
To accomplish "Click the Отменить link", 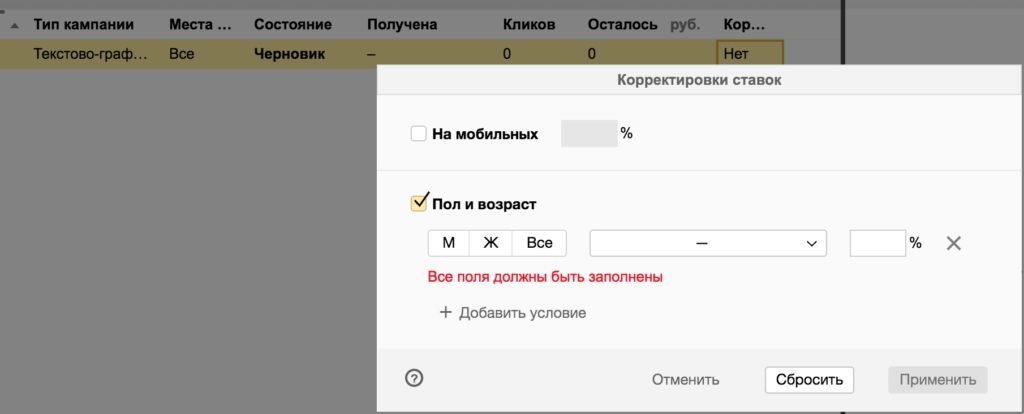I will point(685,379).
